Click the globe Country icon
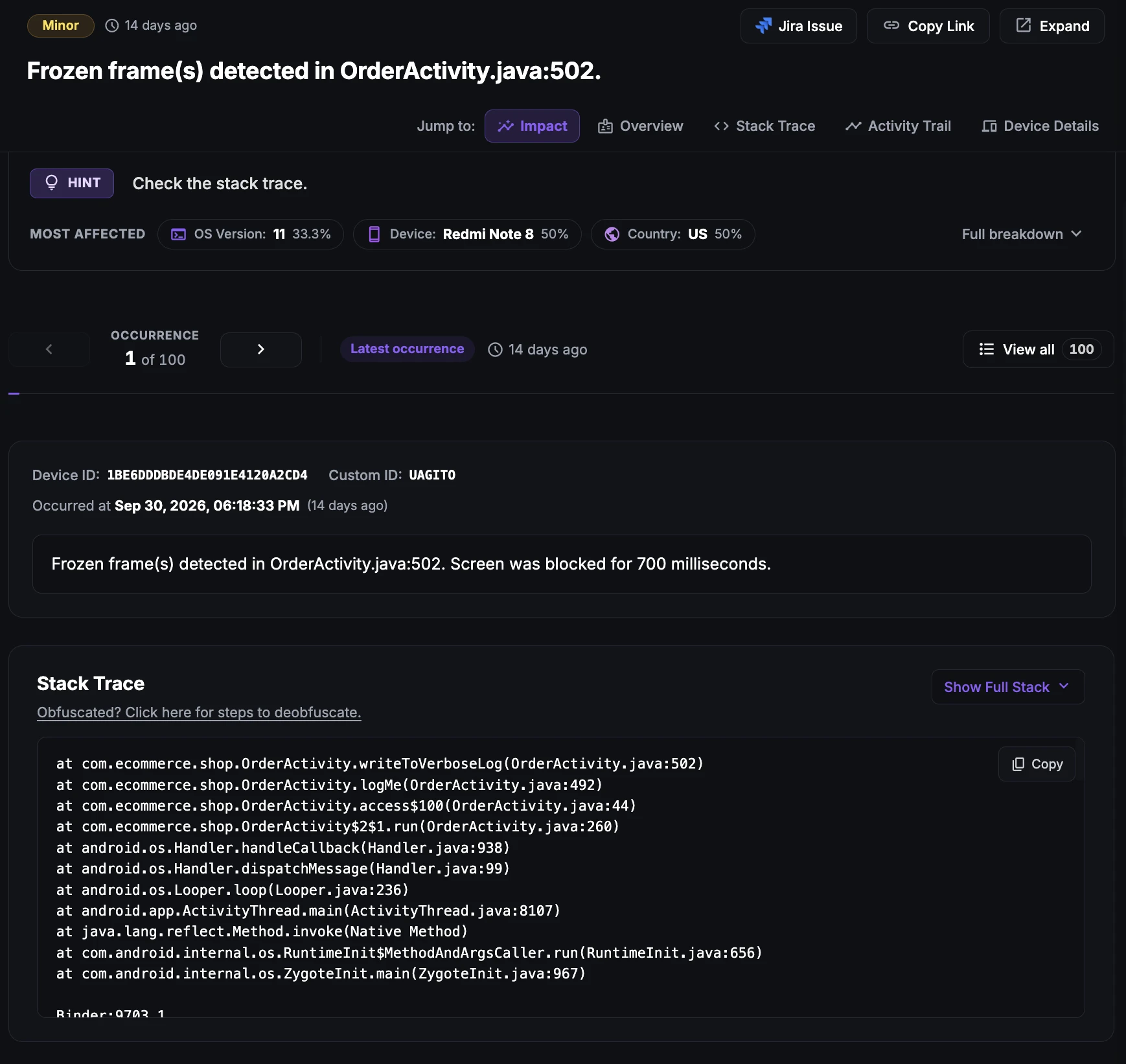Screen dimensions: 1126x1064 [x=612, y=234]
